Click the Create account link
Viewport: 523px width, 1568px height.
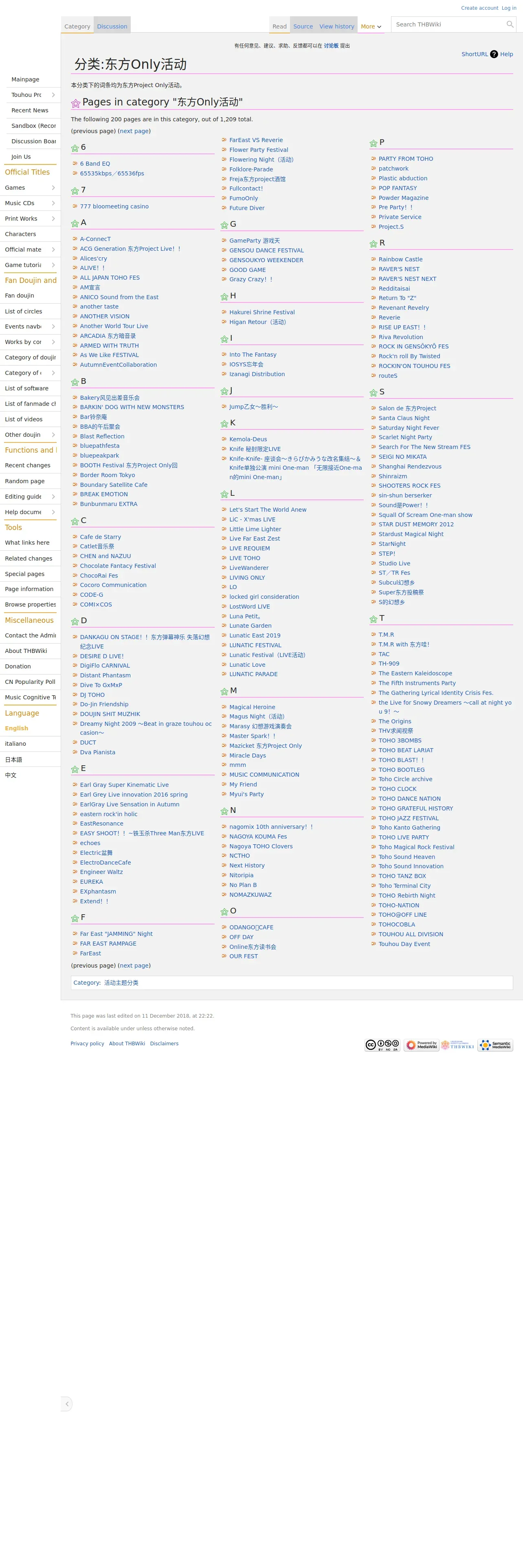point(479,8)
